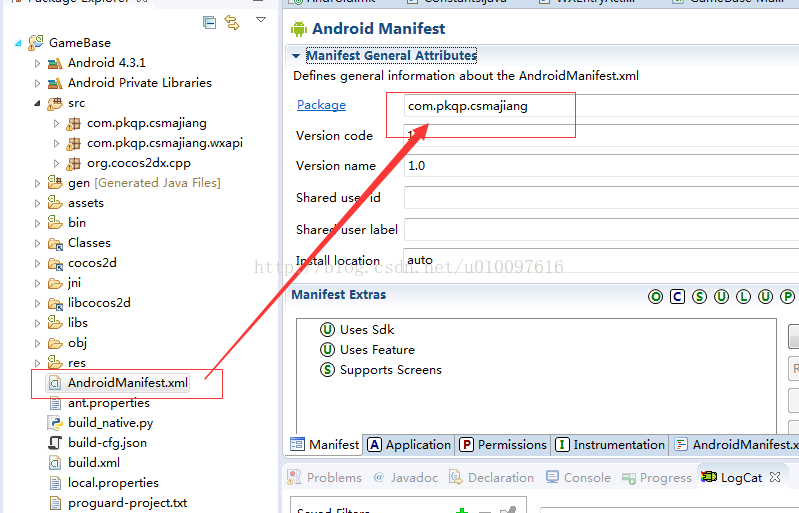The width and height of the screenshot is (799, 513).
Task: Collapse the src folder
Action: (x=37, y=103)
